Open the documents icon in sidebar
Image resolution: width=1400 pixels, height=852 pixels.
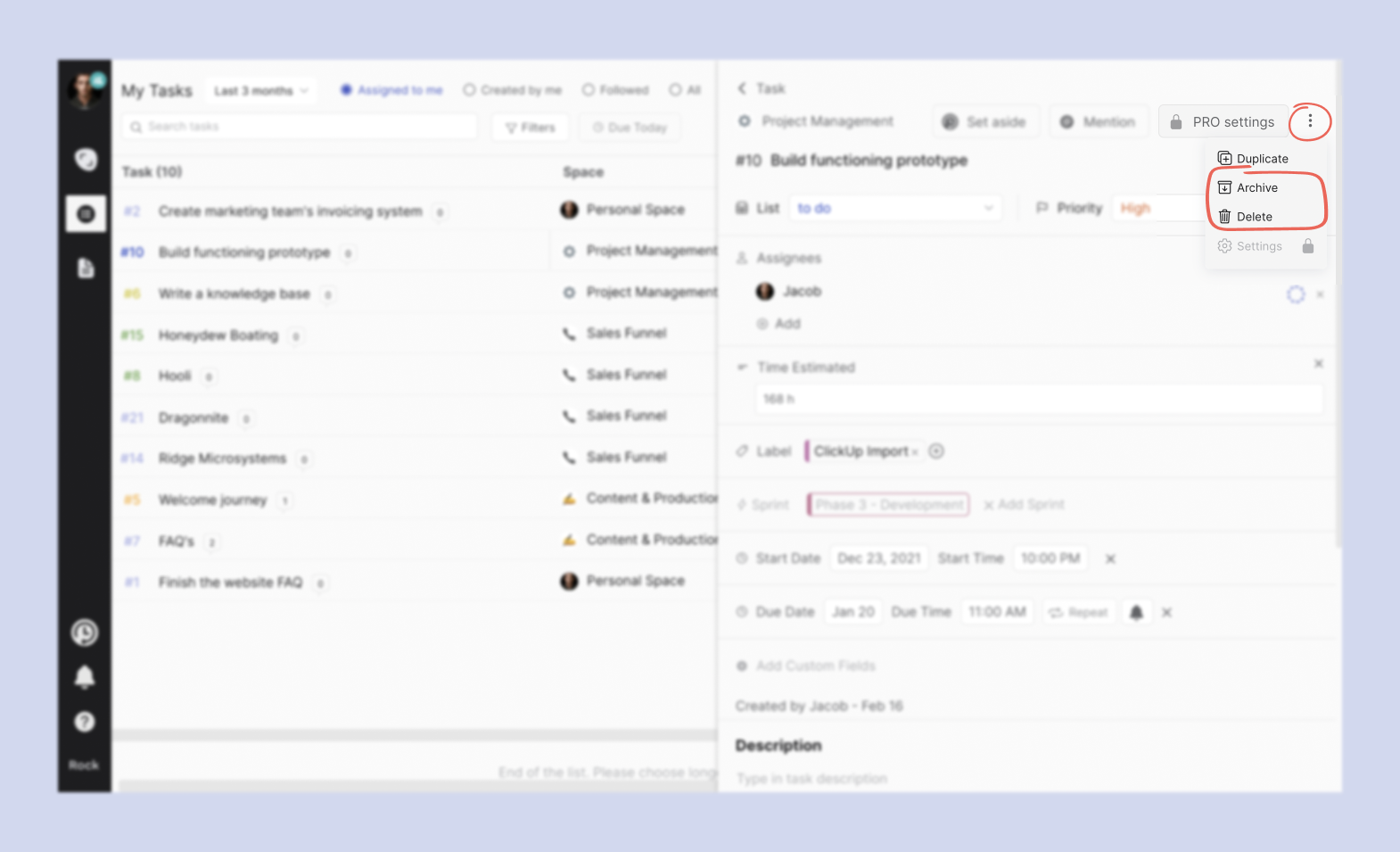point(86,268)
